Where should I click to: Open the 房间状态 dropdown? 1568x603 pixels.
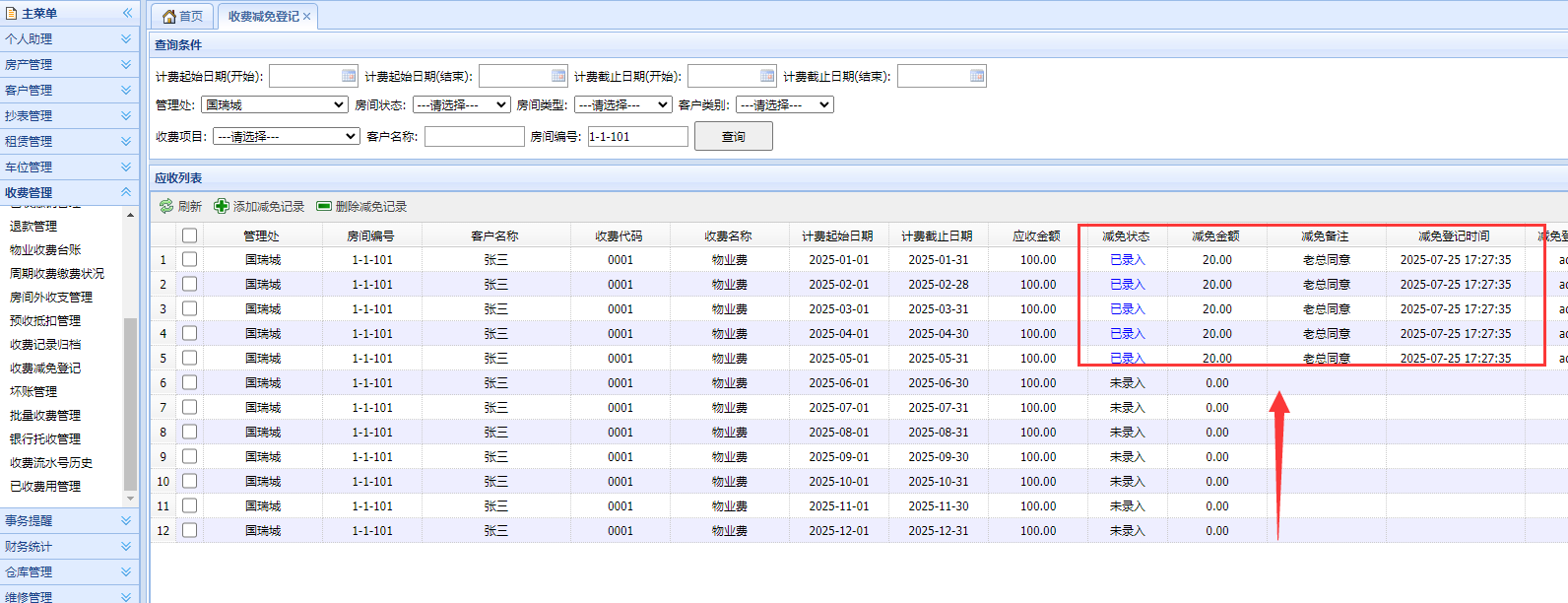point(461,104)
